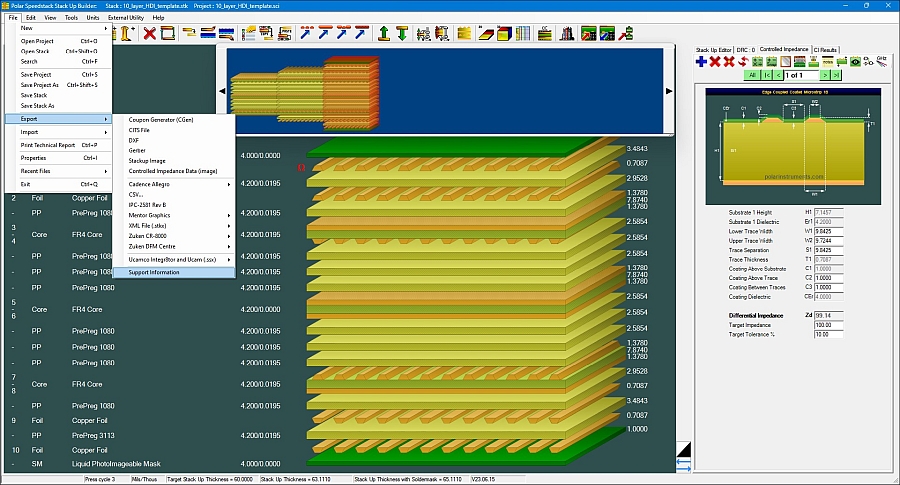Click the yellow notes icon

click(x=828, y=61)
